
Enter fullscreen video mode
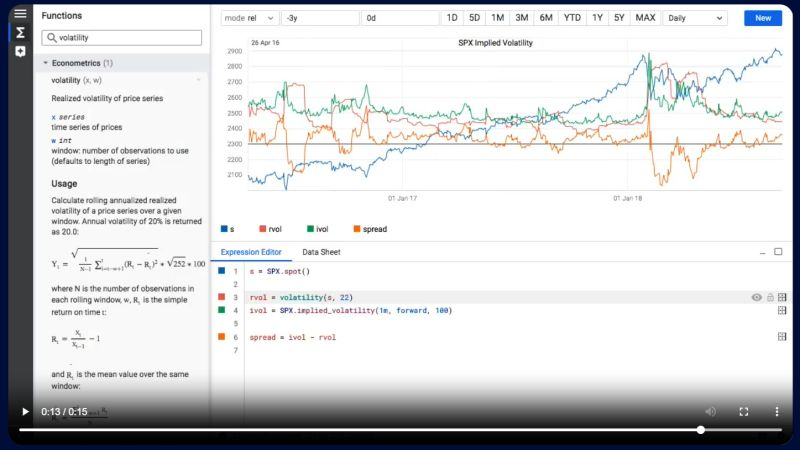coord(744,412)
